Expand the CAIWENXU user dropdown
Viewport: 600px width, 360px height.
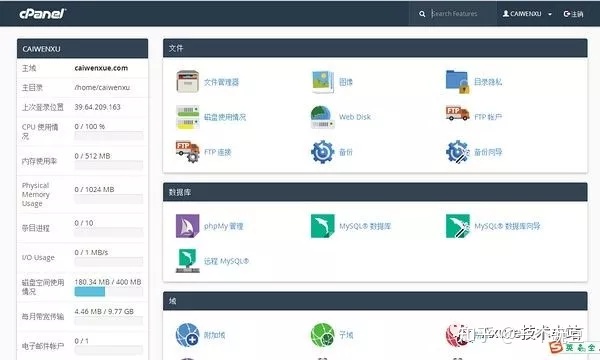tap(527, 14)
